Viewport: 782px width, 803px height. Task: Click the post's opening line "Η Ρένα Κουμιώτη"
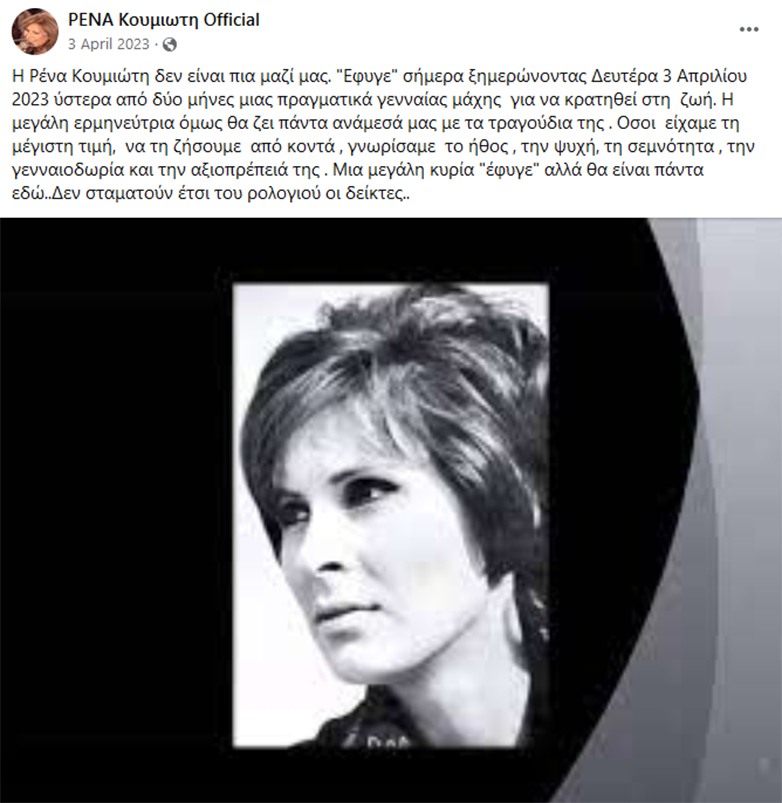[x=81, y=76]
